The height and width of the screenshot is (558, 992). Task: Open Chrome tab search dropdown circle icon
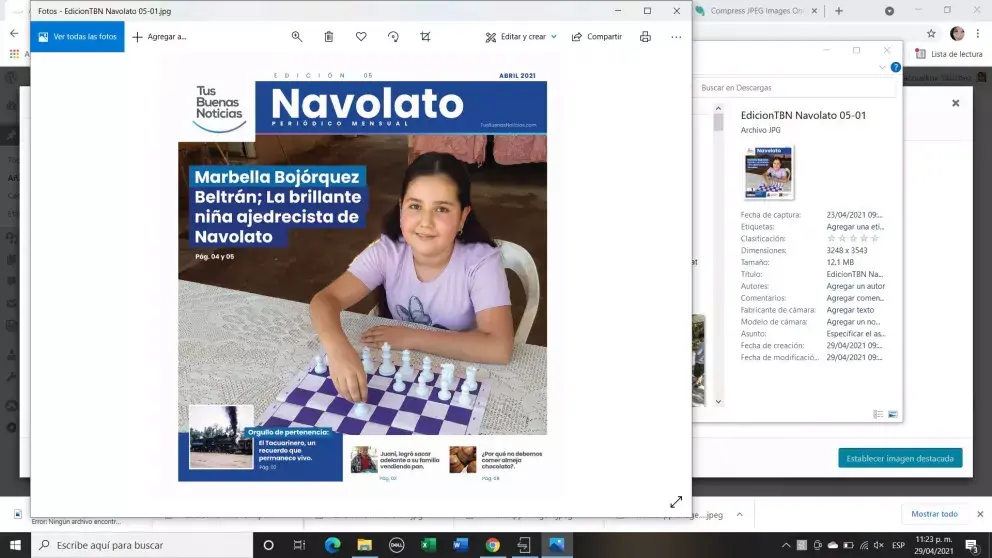tap(890, 11)
